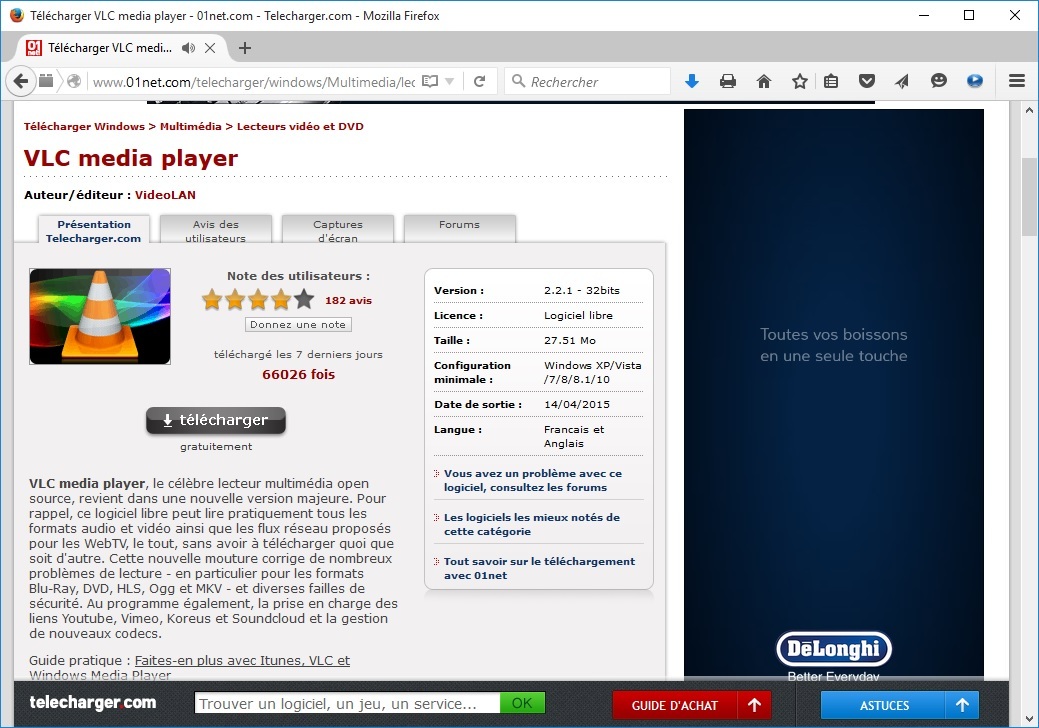Open a new tab with plus button
Viewport: 1039px width, 728px height.
pos(245,48)
